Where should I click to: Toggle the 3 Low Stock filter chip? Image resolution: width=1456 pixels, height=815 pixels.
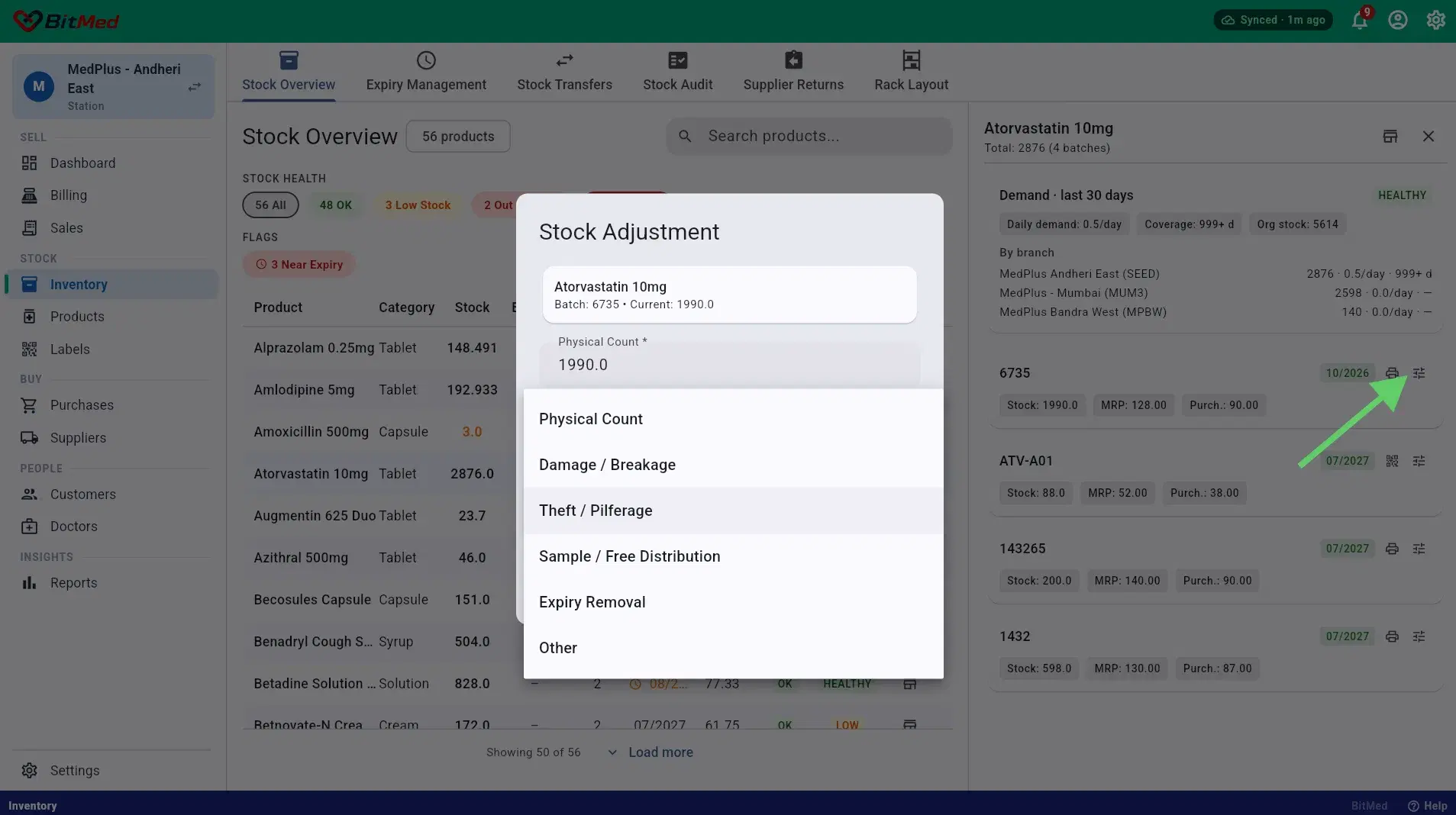pos(418,205)
